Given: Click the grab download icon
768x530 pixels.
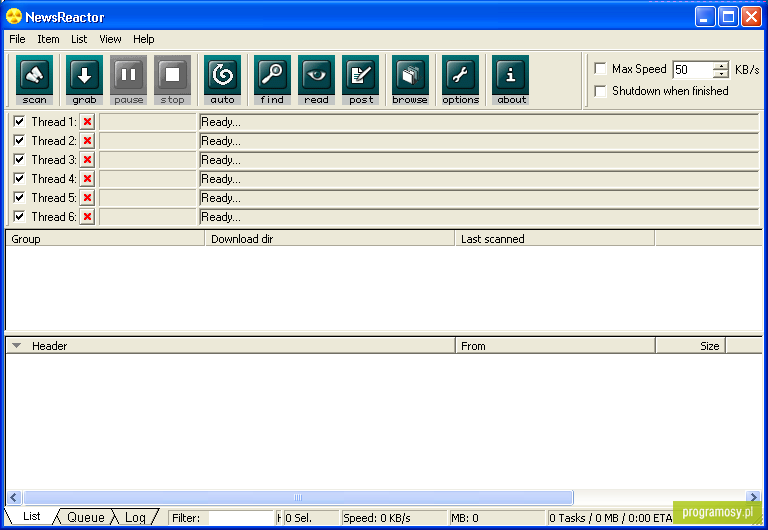Looking at the screenshot, I should click(84, 80).
